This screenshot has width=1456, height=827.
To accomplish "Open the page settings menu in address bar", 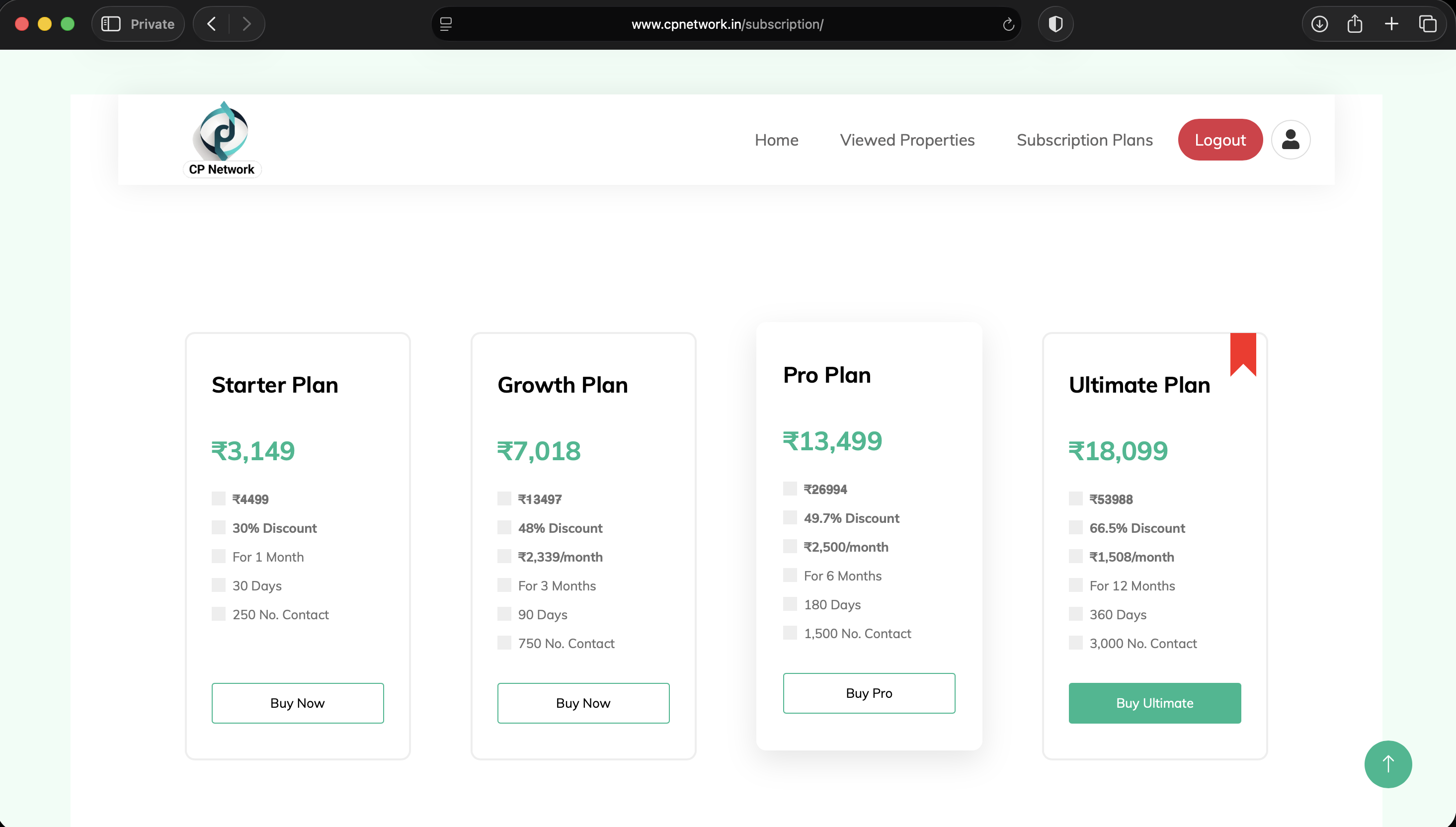I will click(x=446, y=24).
